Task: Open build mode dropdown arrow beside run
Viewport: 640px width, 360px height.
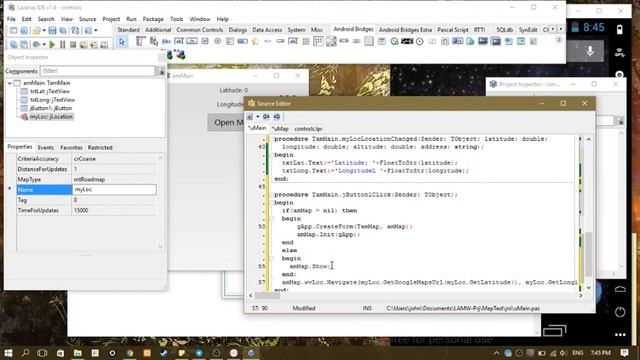Action: point(44,44)
